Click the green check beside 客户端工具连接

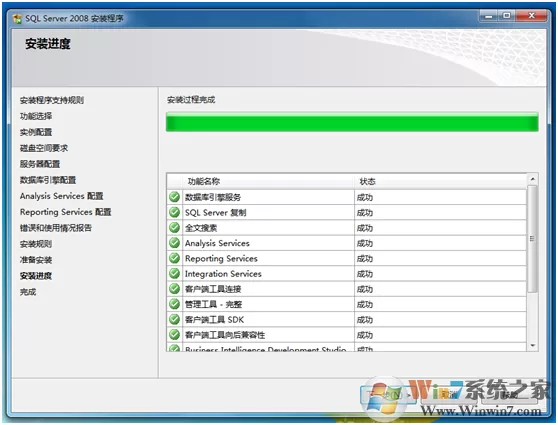point(174,289)
